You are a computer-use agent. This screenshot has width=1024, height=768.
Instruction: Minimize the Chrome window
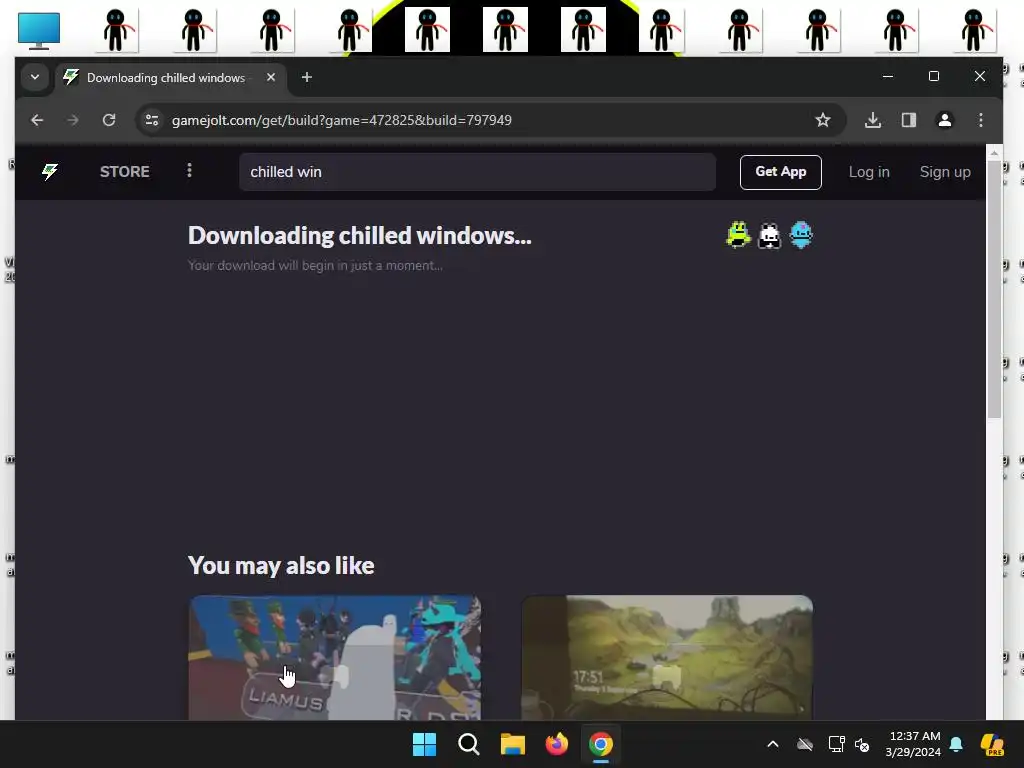coord(888,76)
